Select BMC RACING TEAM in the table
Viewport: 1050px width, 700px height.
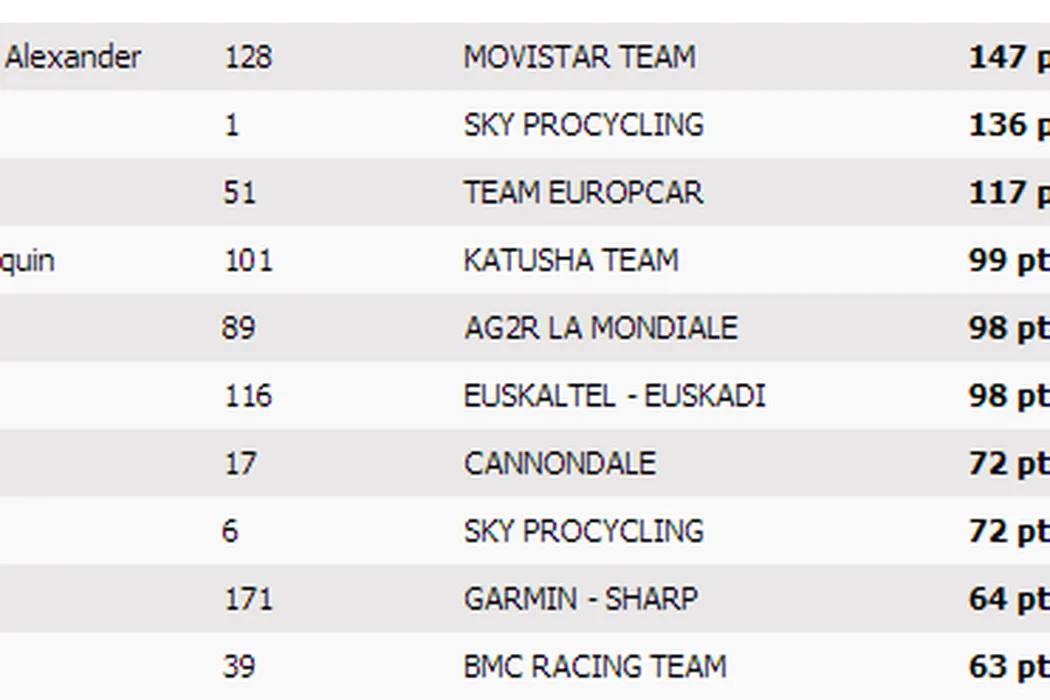click(x=595, y=667)
